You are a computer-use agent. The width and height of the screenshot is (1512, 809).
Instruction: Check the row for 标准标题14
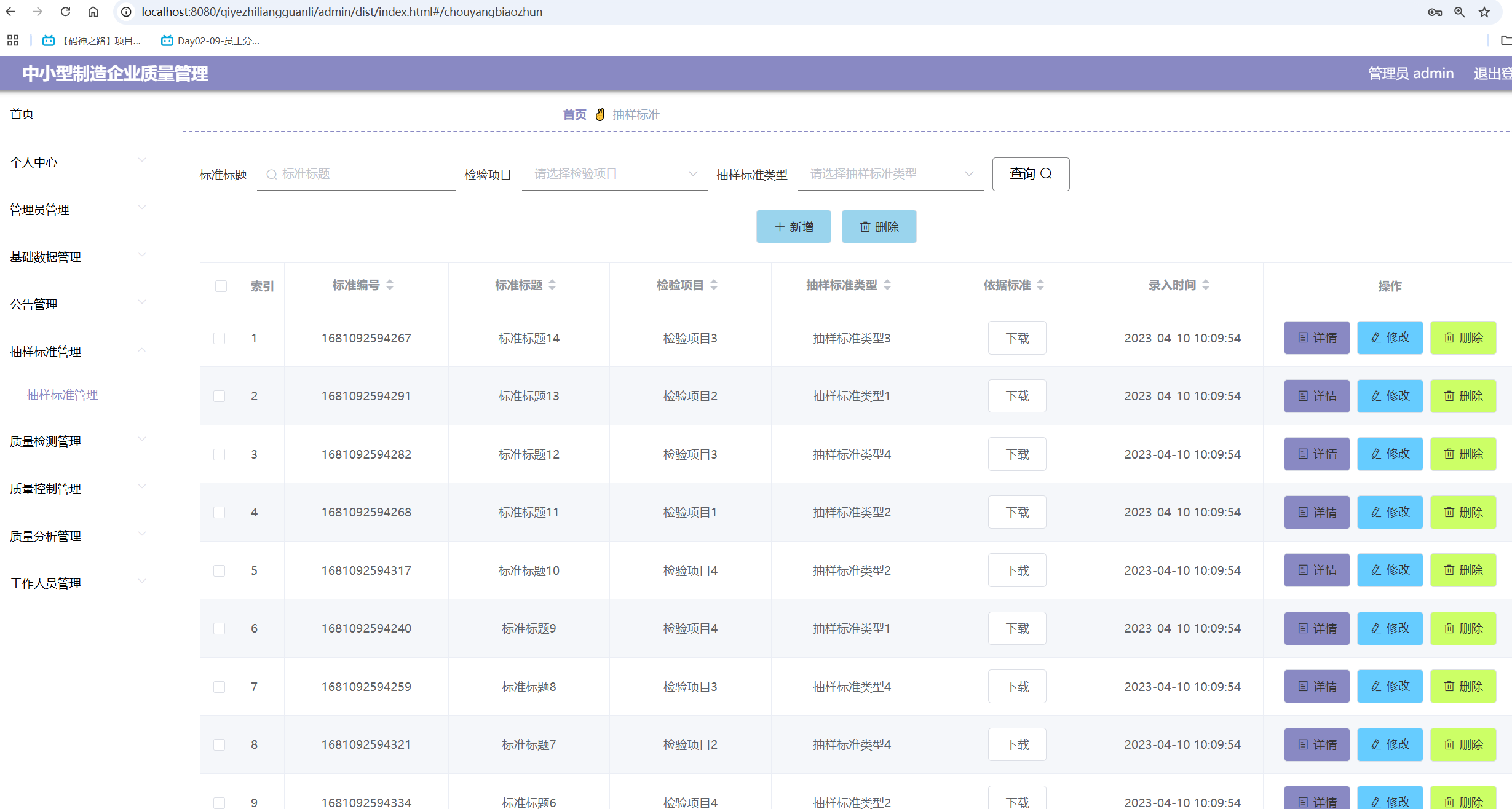(x=219, y=338)
